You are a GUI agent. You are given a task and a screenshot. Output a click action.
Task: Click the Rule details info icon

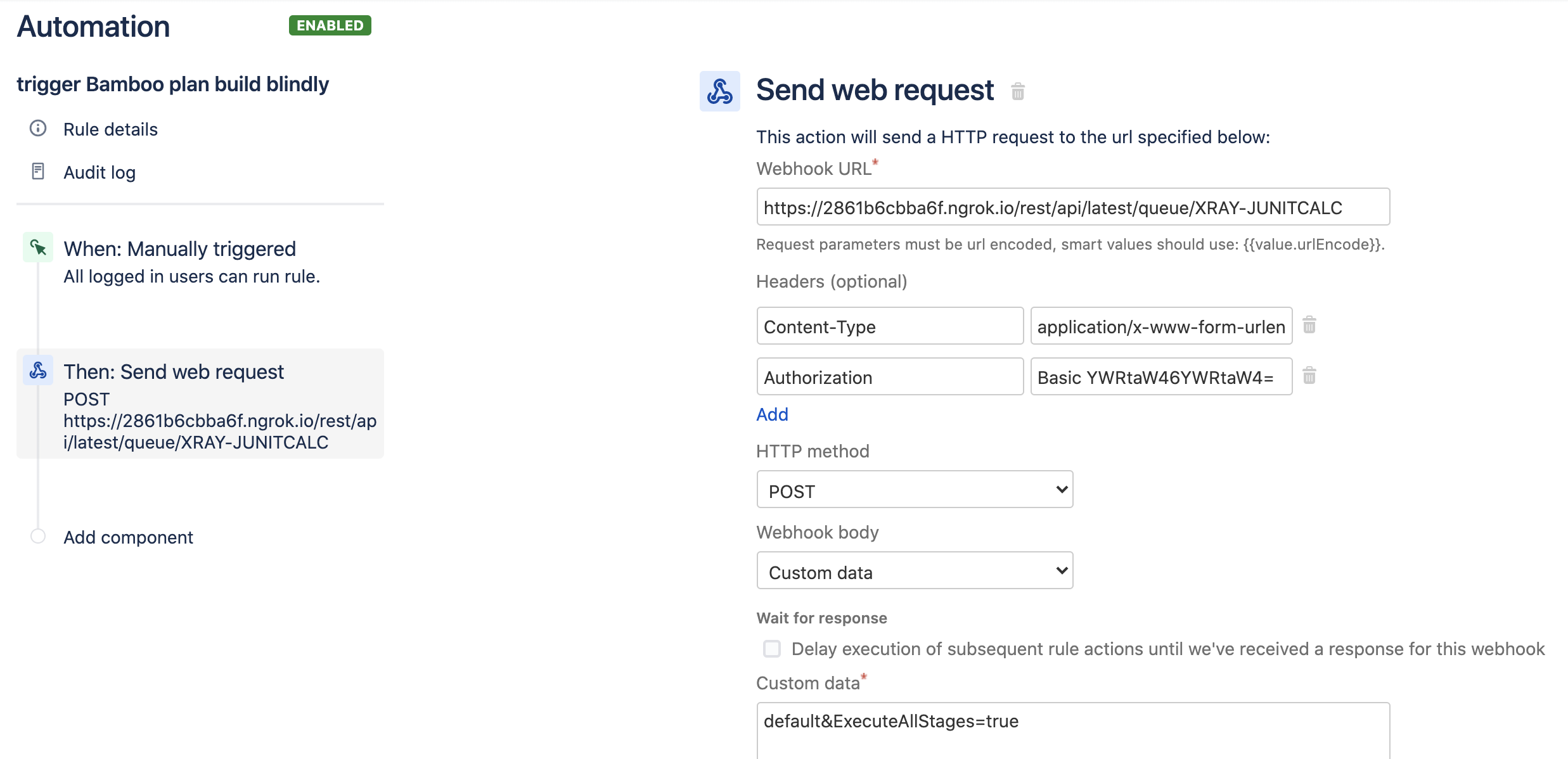pyautogui.click(x=38, y=129)
